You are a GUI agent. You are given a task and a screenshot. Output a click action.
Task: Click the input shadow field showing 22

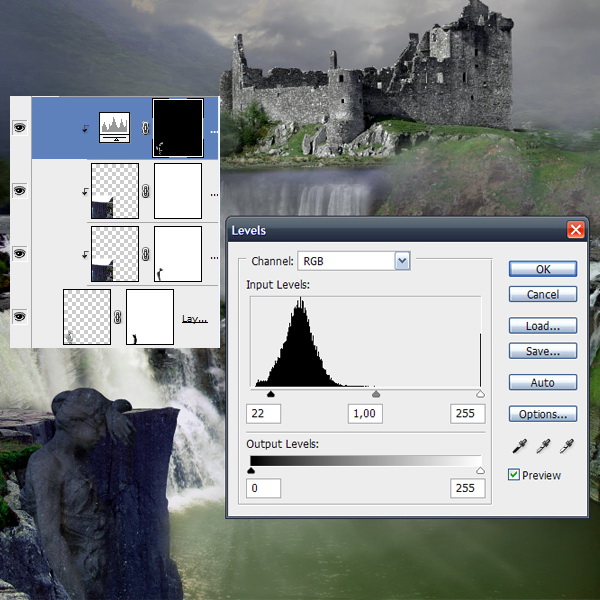click(x=265, y=413)
